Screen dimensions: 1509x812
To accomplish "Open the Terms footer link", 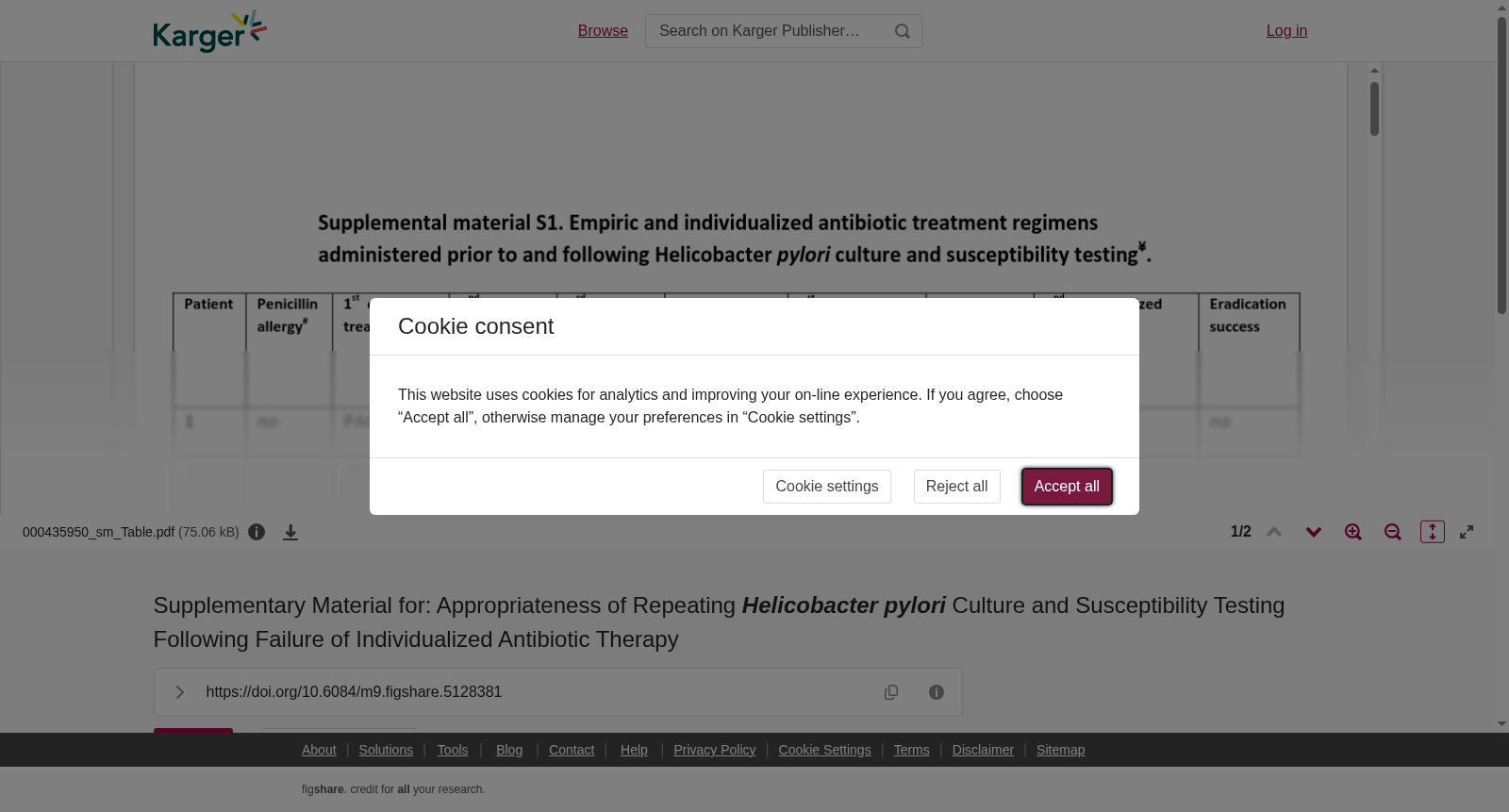I will (x=911, y=750).
